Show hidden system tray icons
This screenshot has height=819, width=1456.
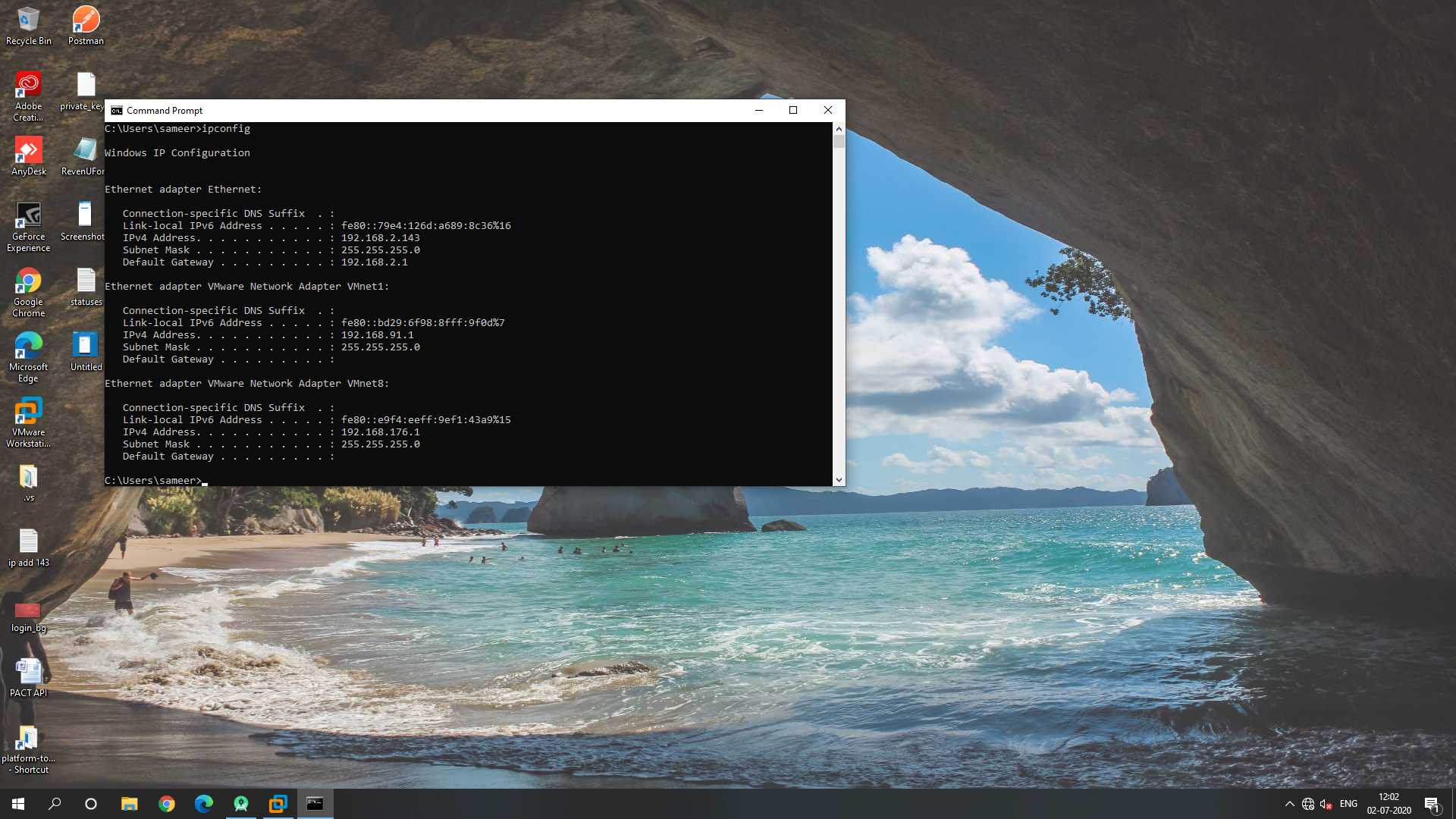(1289, 804)
